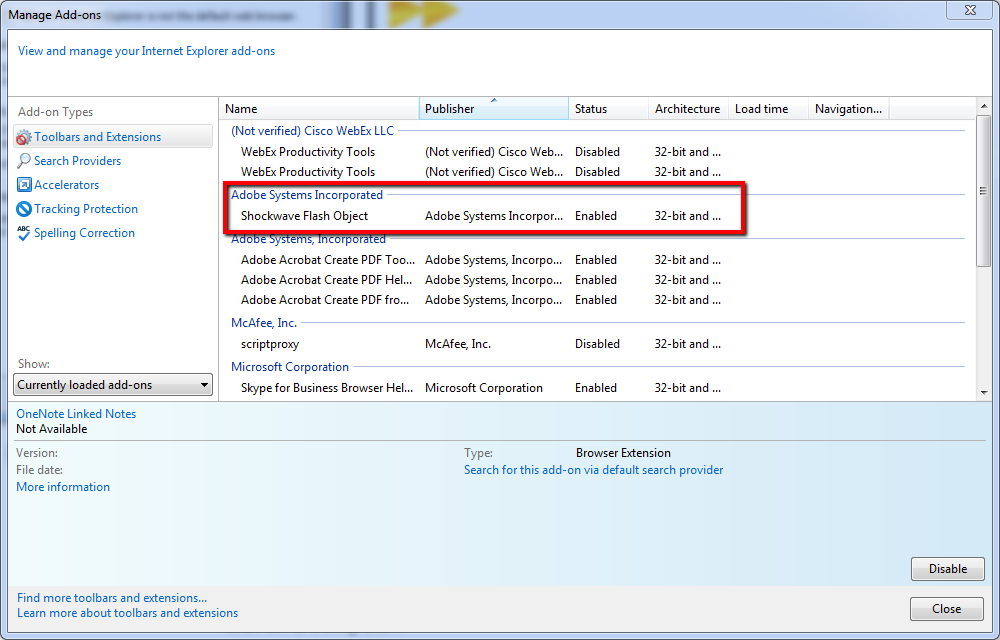Select McAfee, Inc. group header
The width and height of the screenshot is (1000, 640).
264,323
